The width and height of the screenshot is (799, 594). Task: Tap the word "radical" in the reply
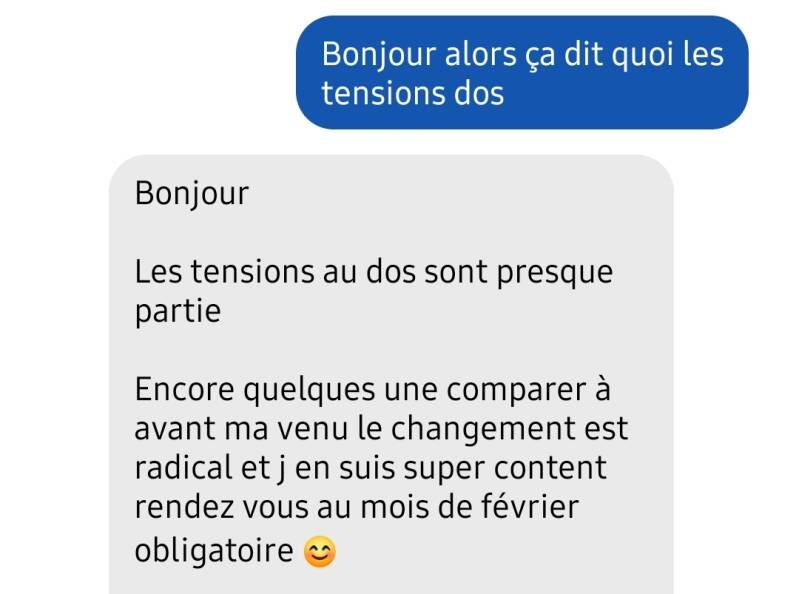point(184,468)
